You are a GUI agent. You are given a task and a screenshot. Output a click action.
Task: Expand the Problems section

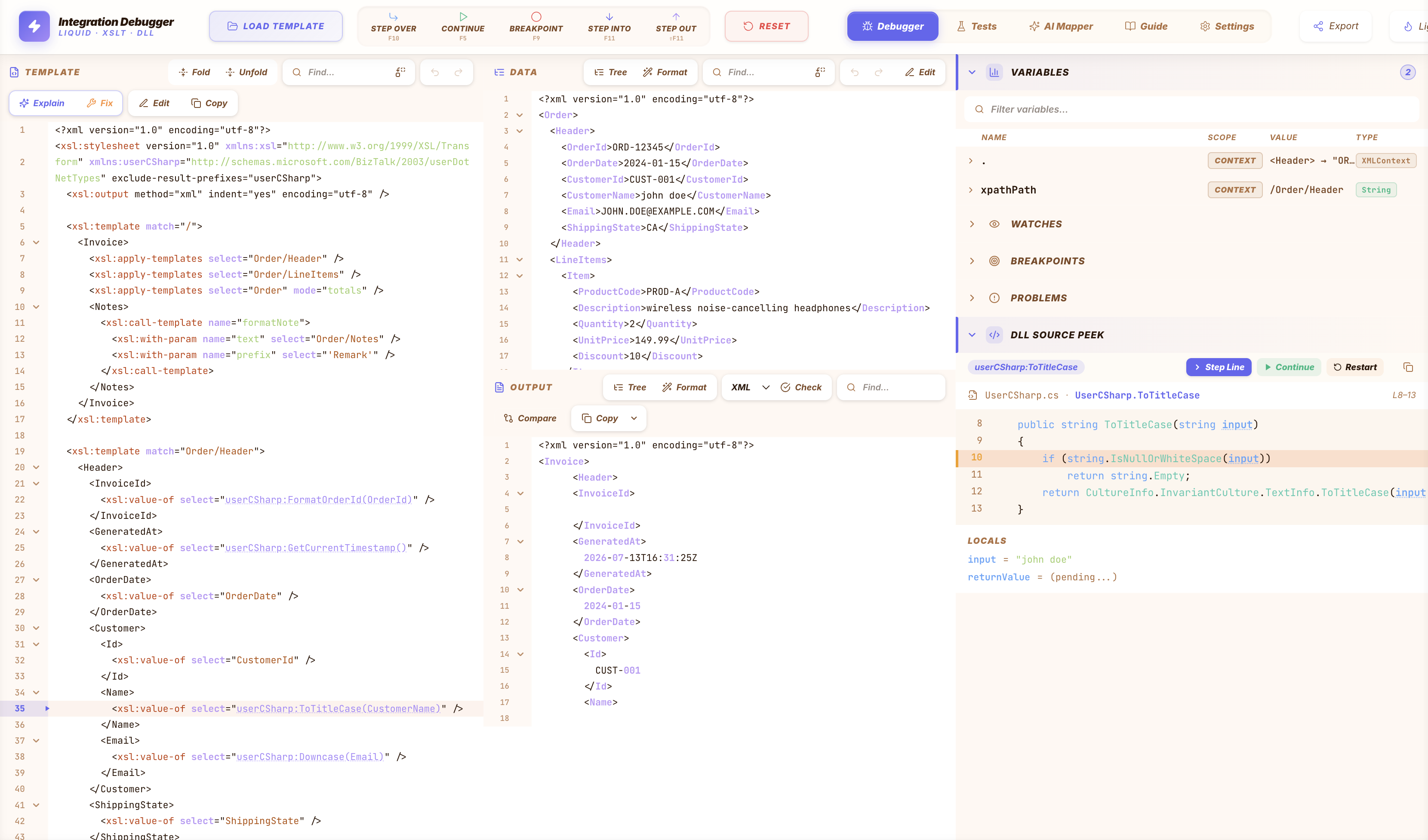click(x=972, y=298)
